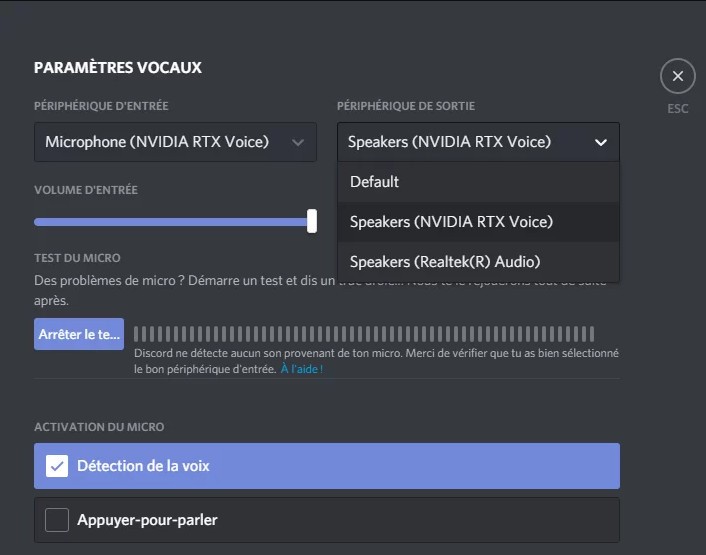The height and width of the screenshot is (555, 706).
Task: Select the Appuyer-pour-parler label text
Action: coord(147,520)
